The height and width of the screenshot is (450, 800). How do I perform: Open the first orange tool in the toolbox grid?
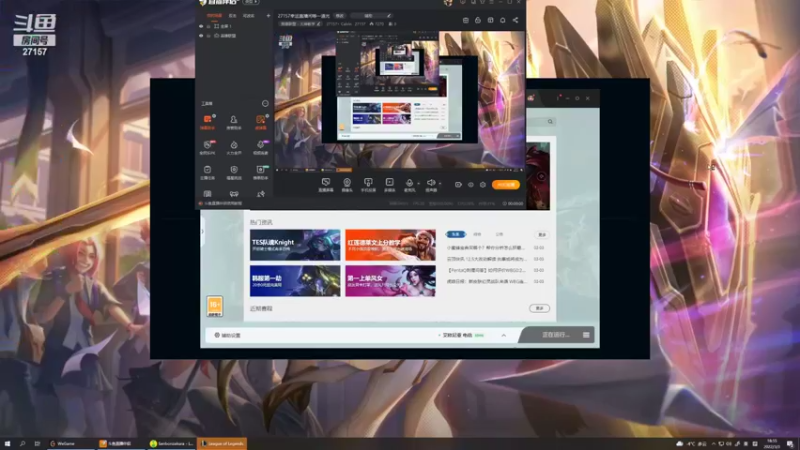(208, 122)
